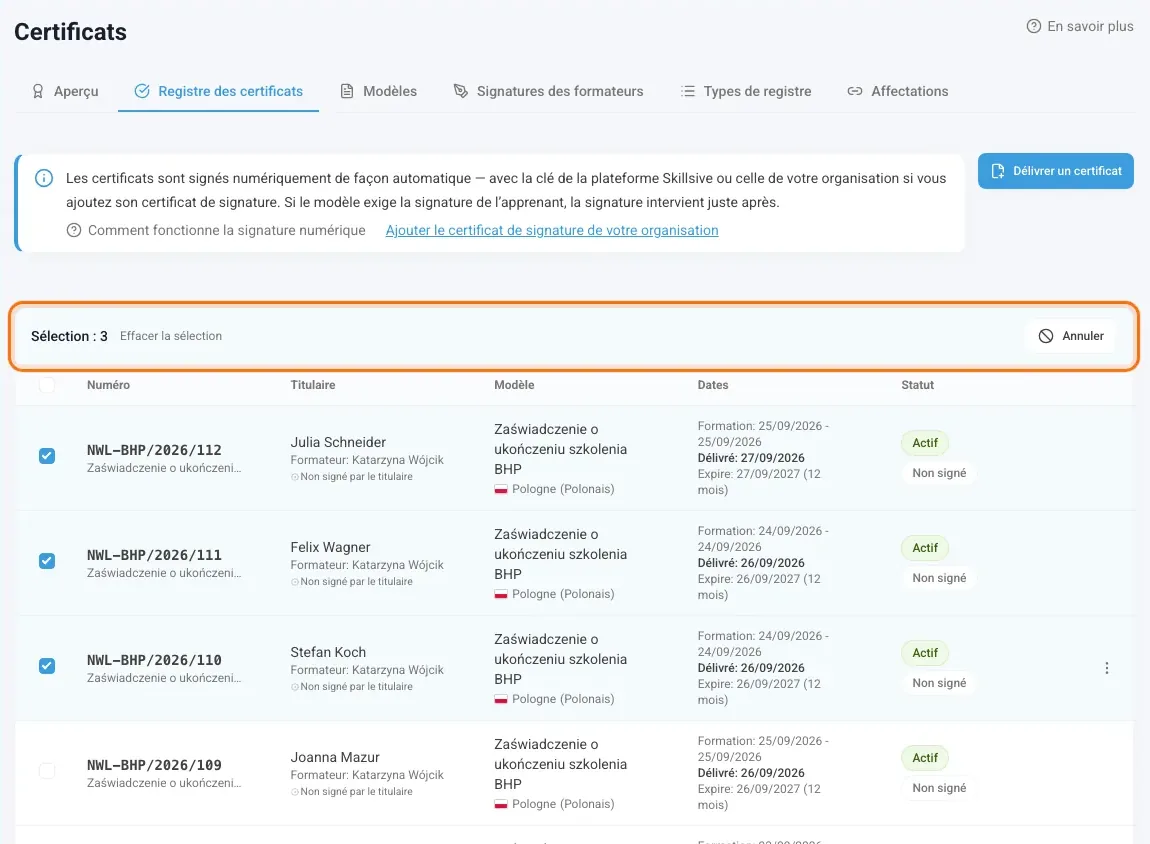
Task: Click the Titulaire column header
Action: coord(312,385)
